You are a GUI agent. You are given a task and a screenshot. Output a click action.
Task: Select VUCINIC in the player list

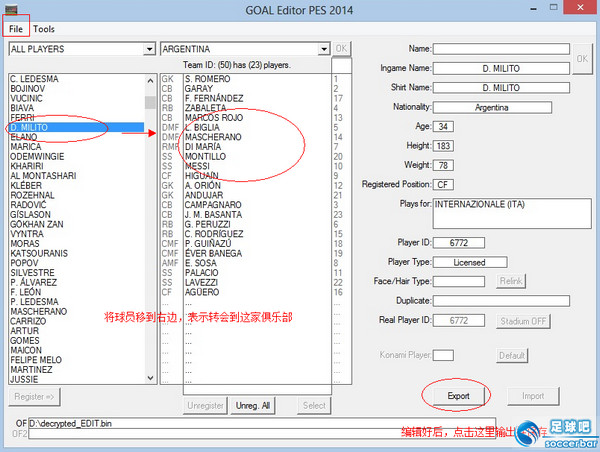[77, 98]
